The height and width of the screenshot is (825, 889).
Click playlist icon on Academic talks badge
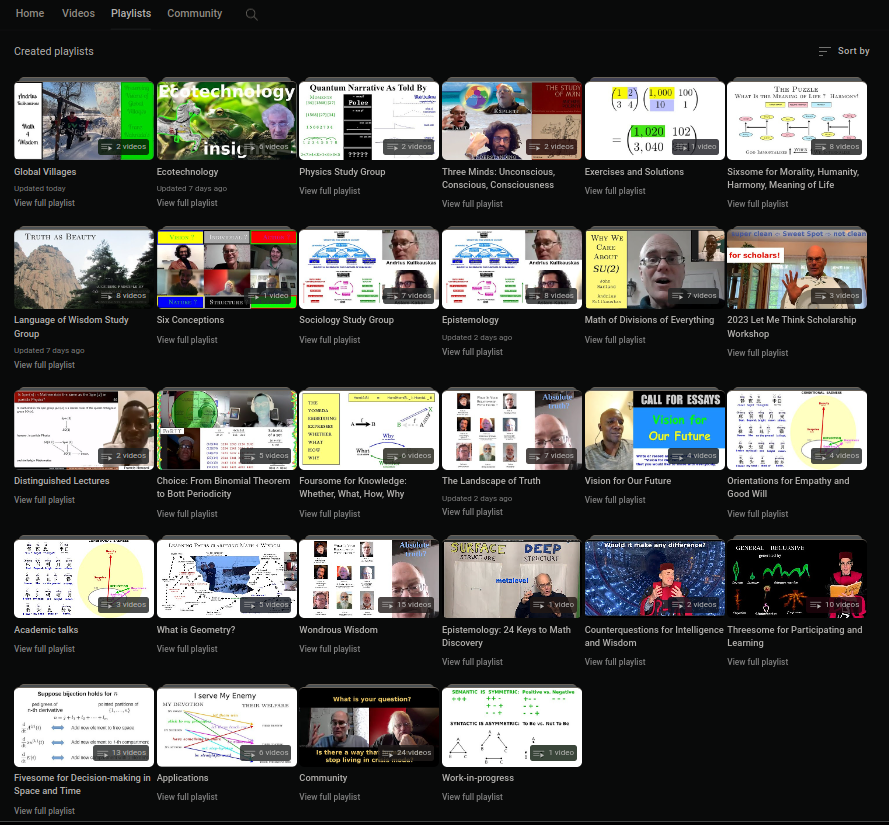(106, 605)
